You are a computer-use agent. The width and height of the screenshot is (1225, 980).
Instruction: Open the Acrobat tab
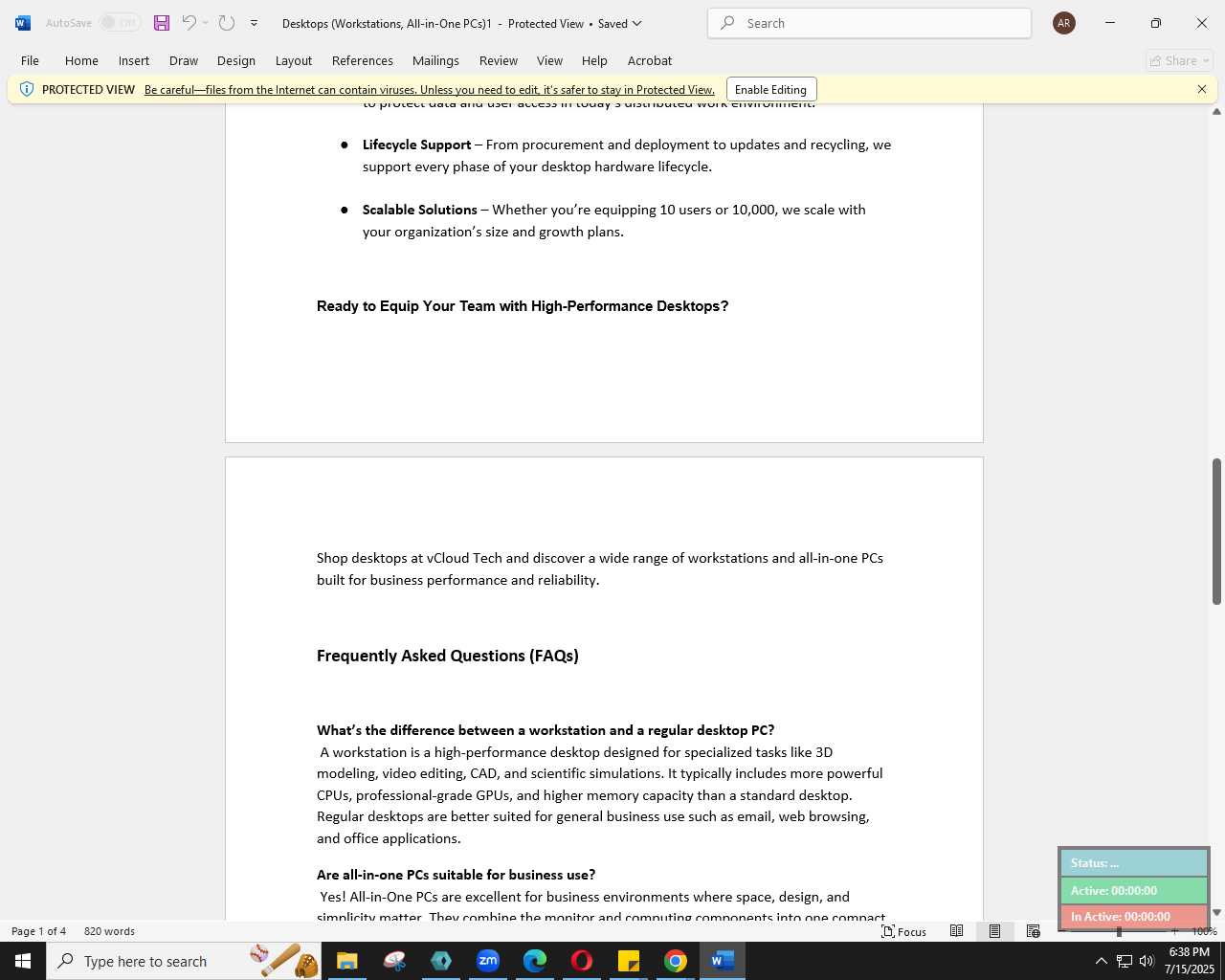(650, 60)
